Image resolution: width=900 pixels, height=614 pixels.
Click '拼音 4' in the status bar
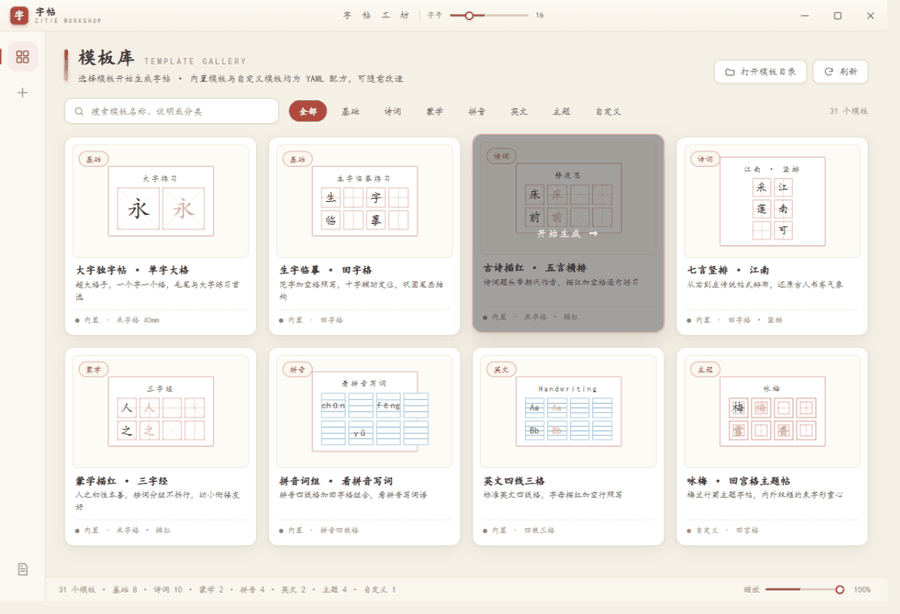pos(252,589)
